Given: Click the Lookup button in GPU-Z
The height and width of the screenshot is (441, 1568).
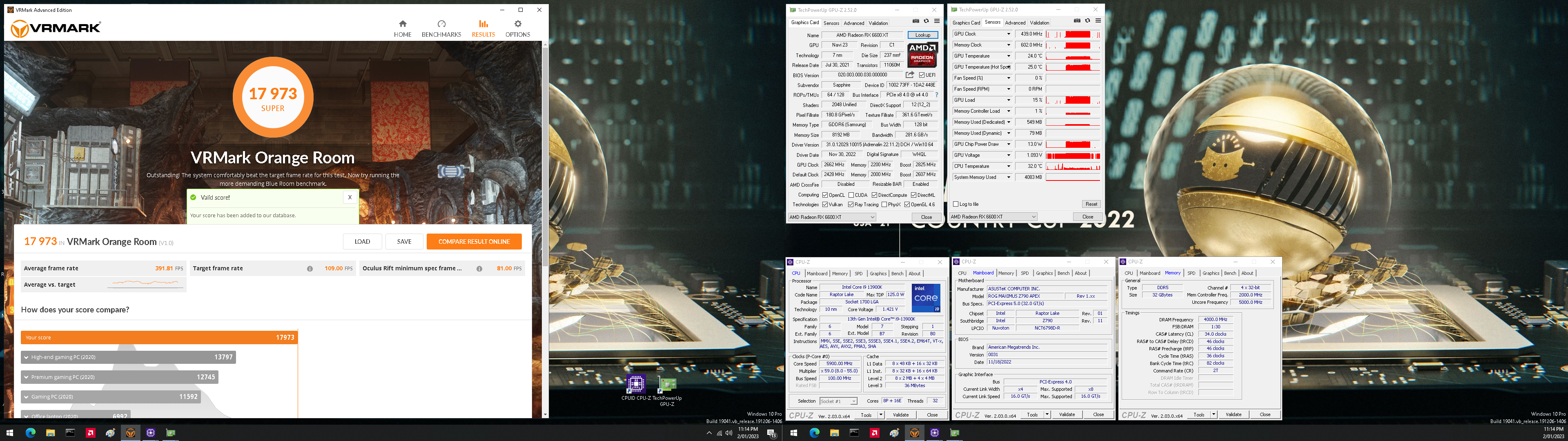Looking at the screenshot, I should 923,36.
